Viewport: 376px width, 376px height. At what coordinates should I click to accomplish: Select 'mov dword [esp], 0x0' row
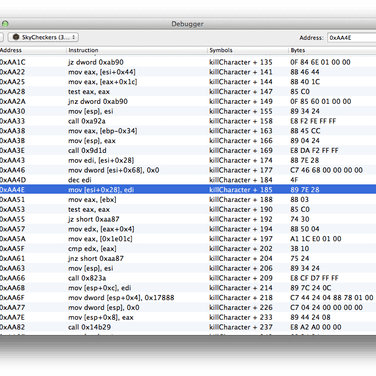pyautogui.click(x=188, y=307)
